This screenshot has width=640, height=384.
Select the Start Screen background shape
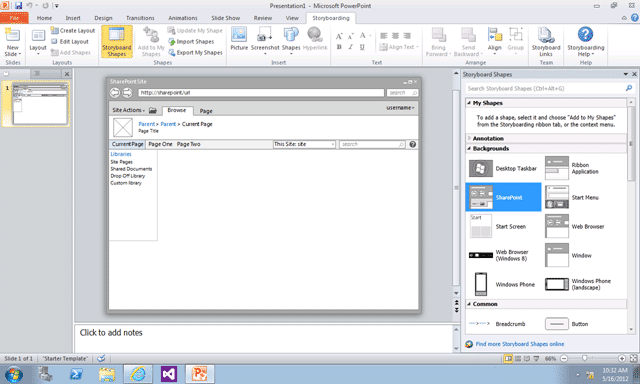503,226
